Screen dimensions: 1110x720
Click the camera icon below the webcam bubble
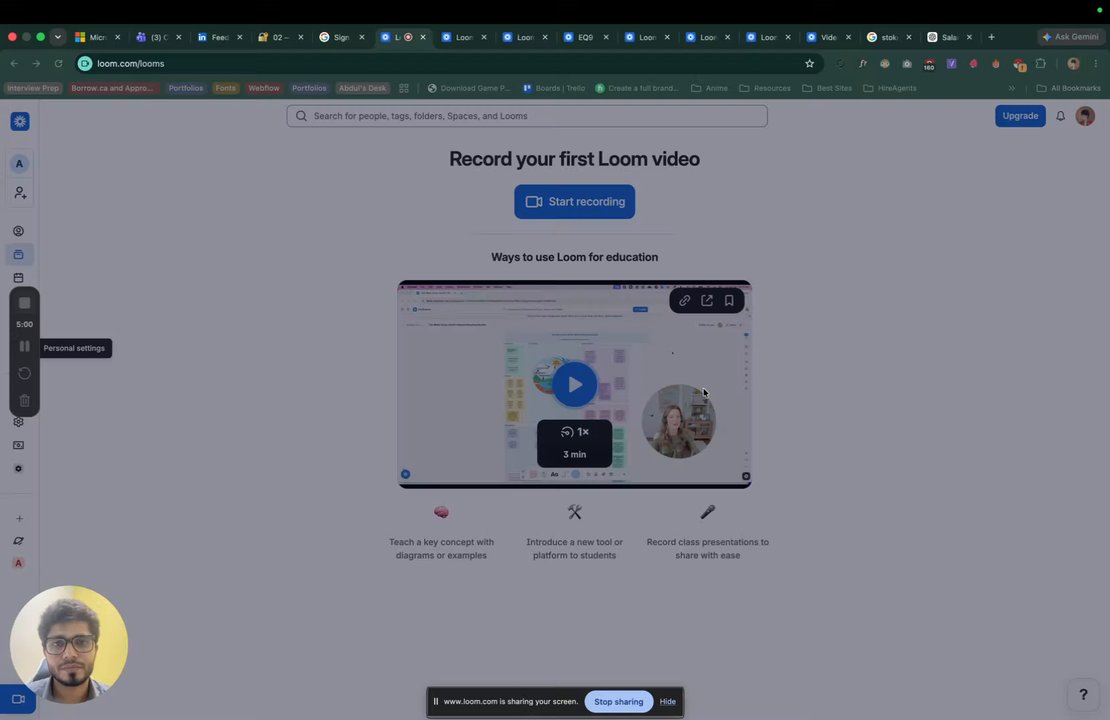click(18, 699)
